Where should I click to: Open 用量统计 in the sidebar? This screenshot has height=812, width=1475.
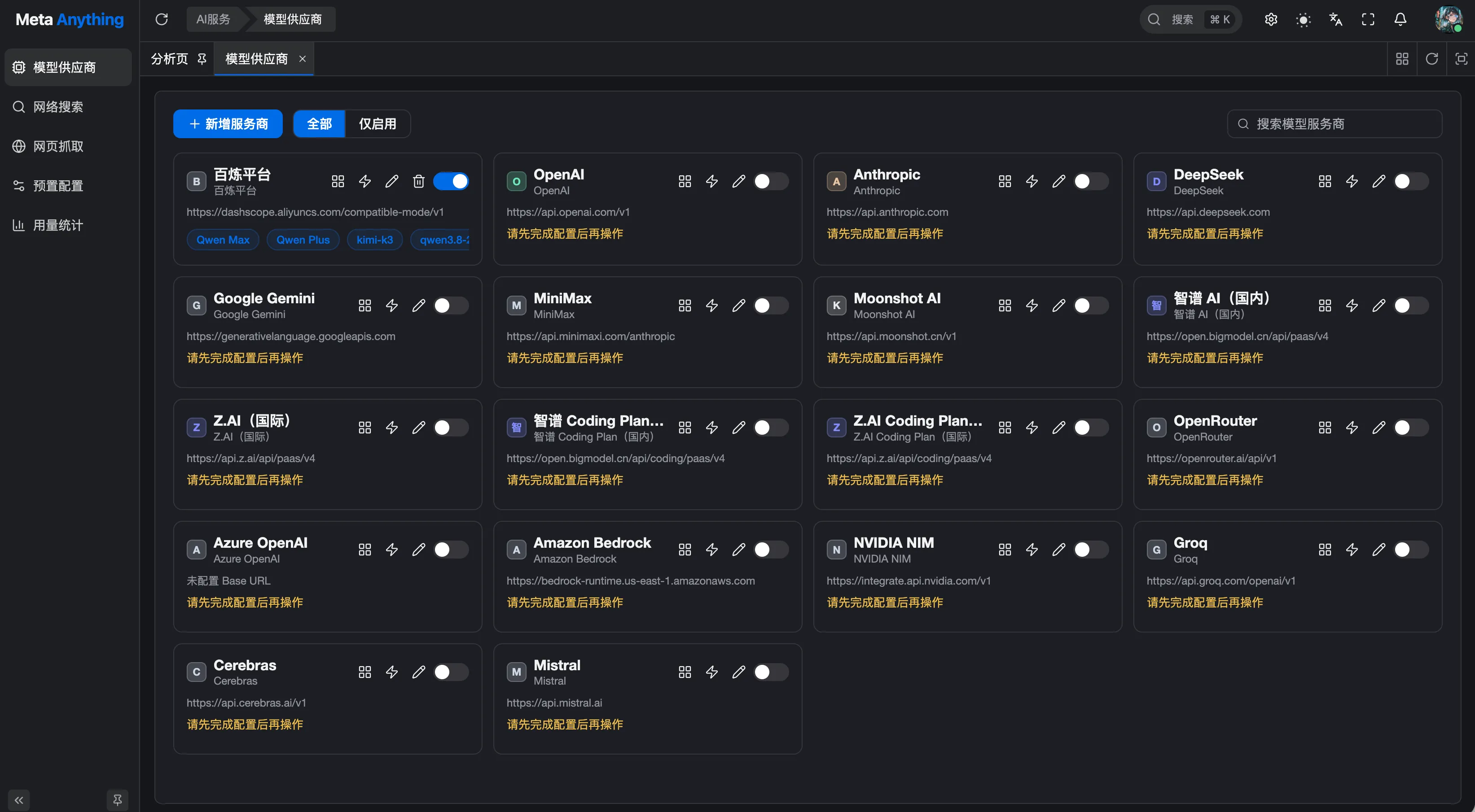tap(68, 226)
